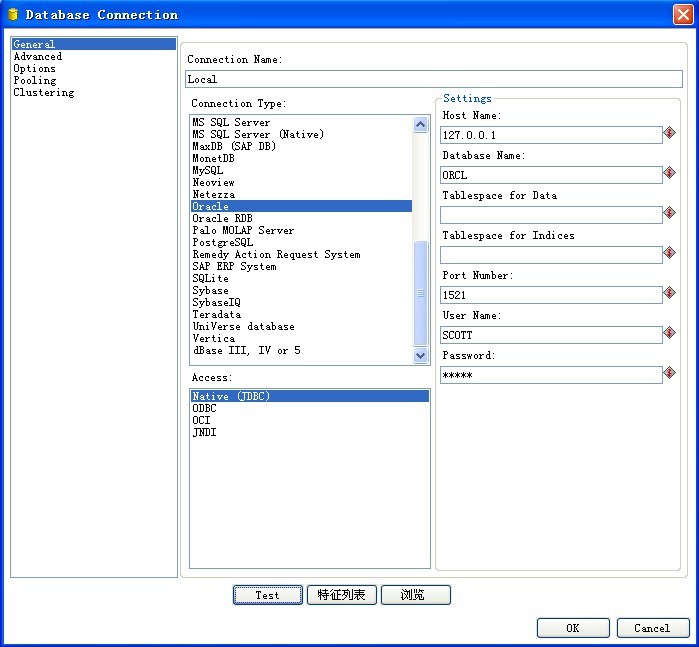
Task: Select Palo MOLAP Server connection type
Action: [x=301, y=230]
